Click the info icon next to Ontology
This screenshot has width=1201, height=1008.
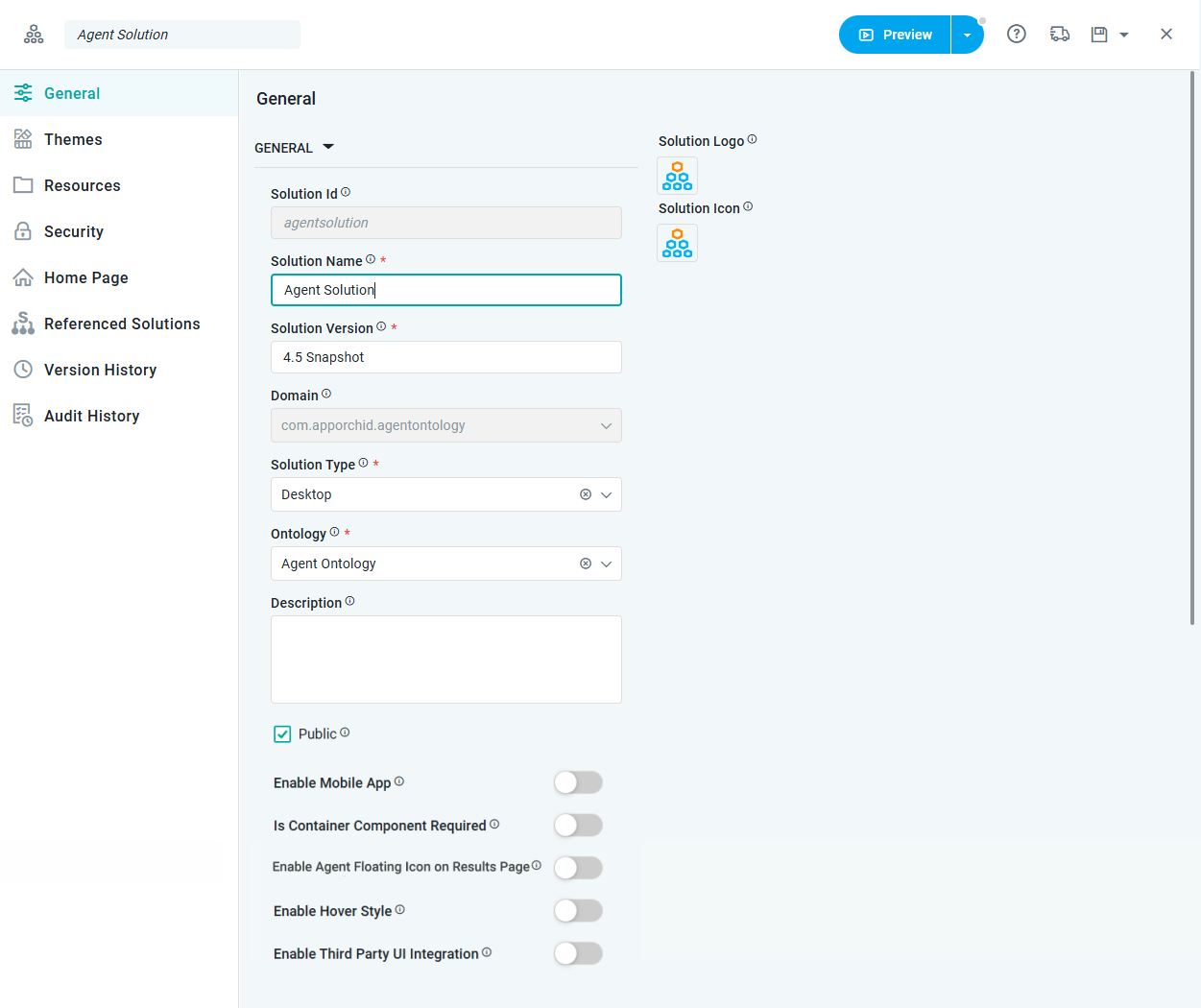tap(334, 532)
